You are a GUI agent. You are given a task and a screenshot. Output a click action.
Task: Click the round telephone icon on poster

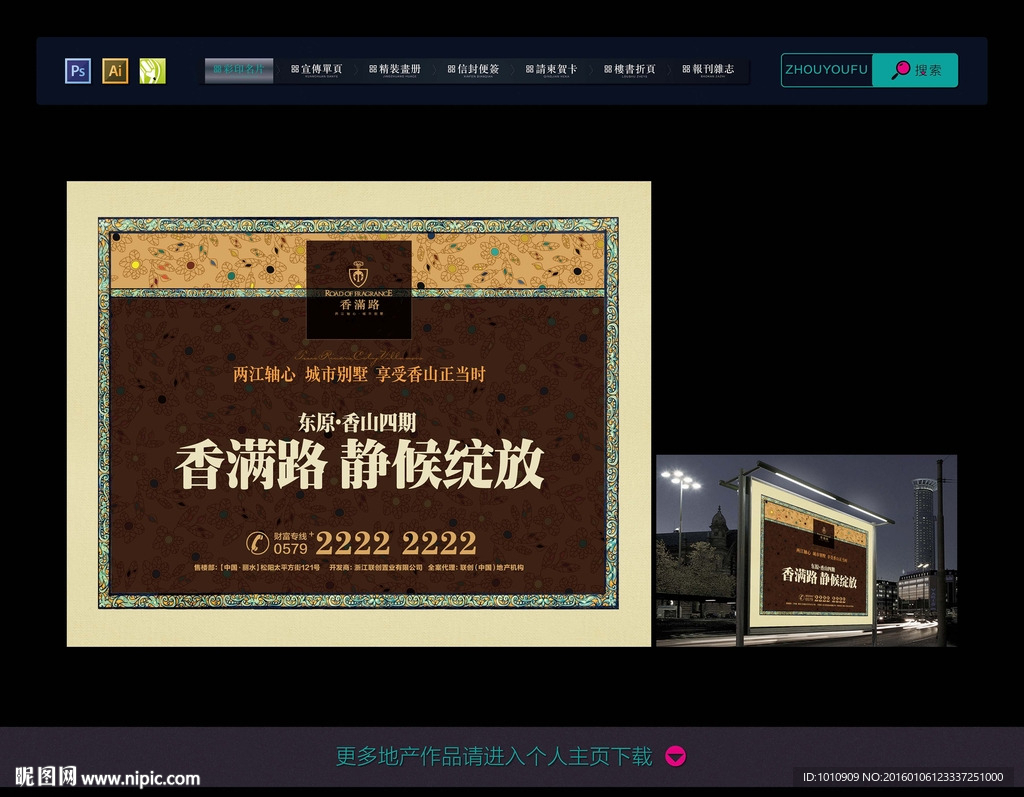[x=257, y=543]
